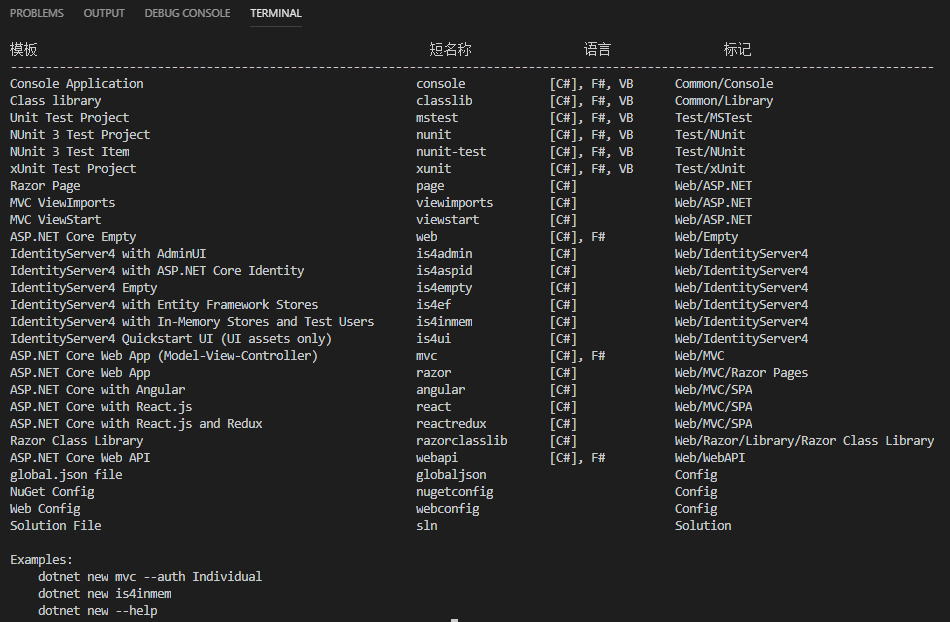Open the OUTPUT tab

coord(104,13)
